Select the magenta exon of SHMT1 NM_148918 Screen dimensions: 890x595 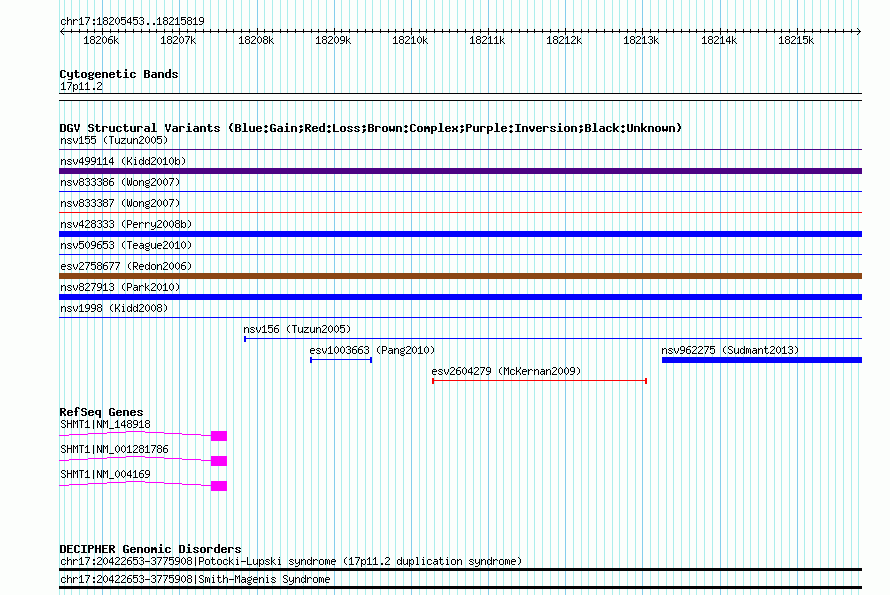point(219,436)
